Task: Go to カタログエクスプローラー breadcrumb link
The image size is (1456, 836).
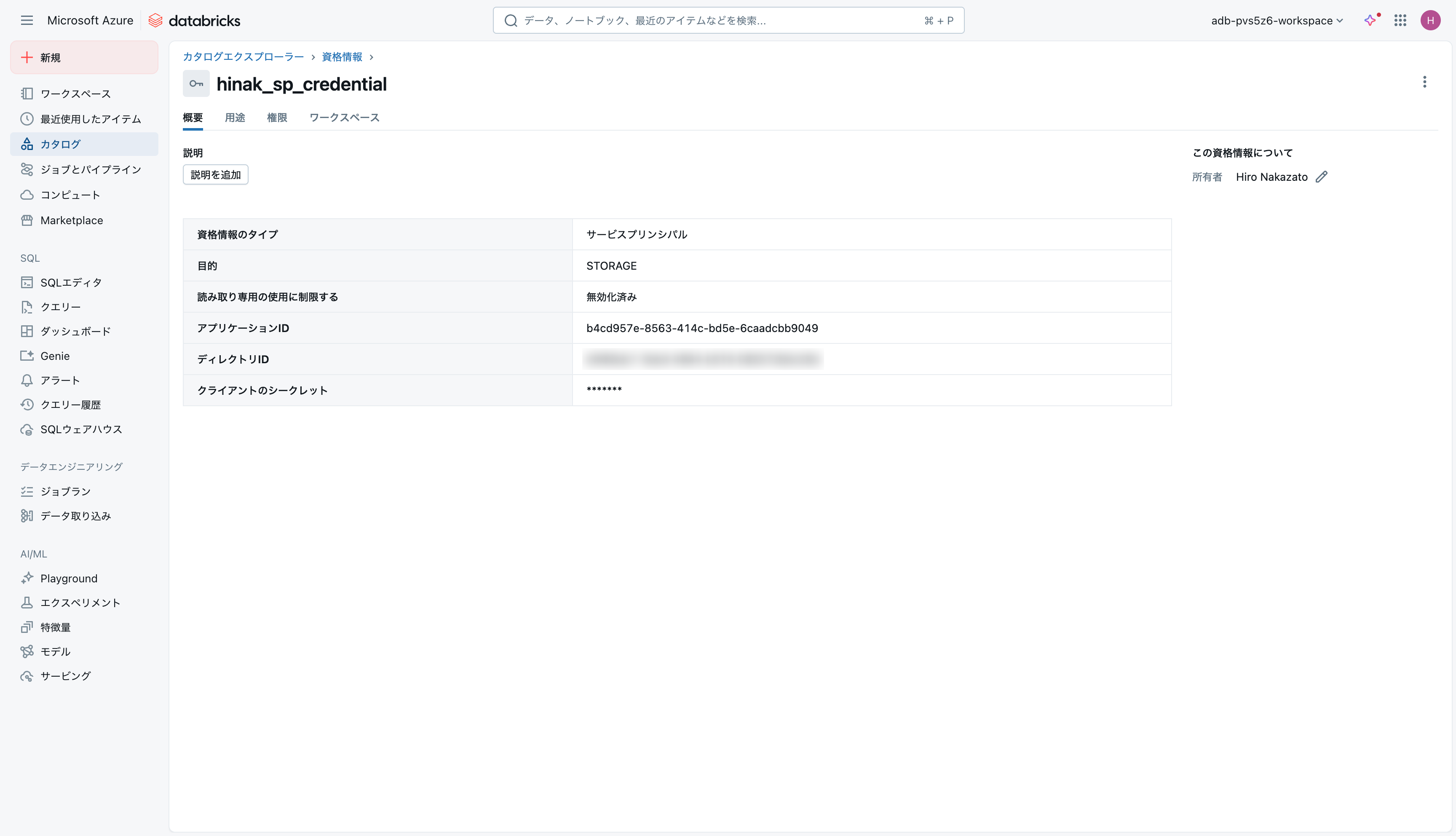Action: pyautogui.click(x=244, y=57)
